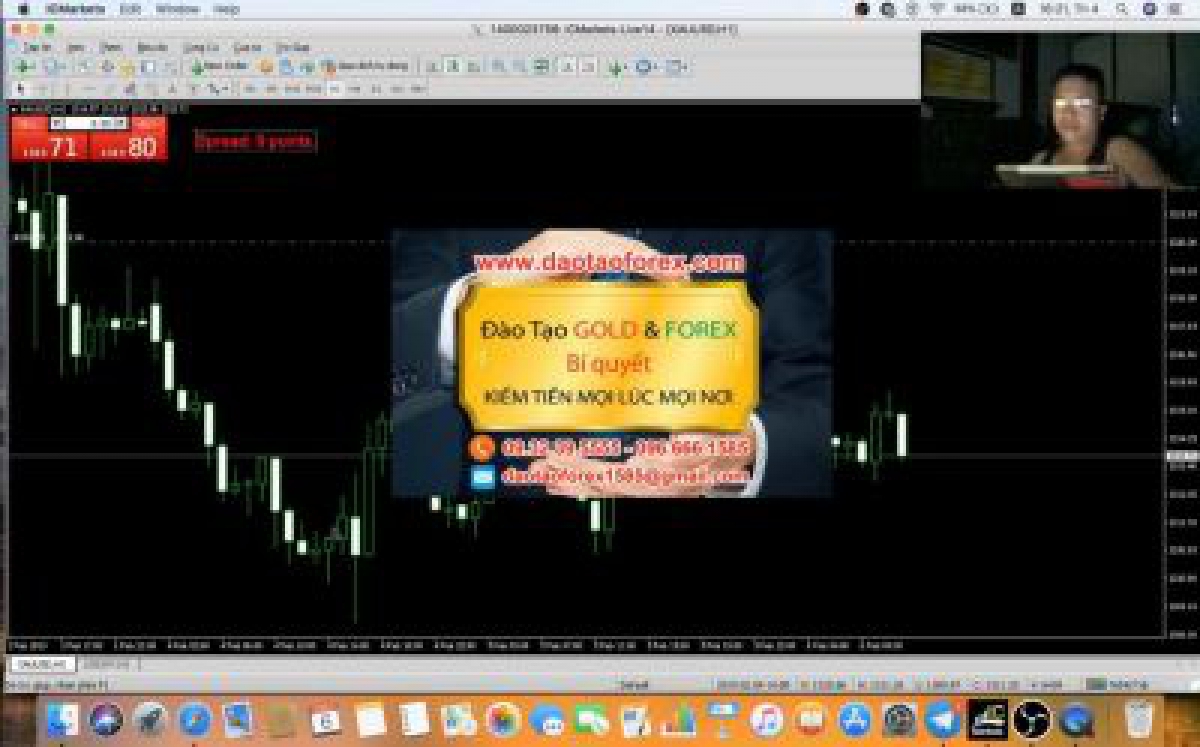1200x747 pixels.
Task: Select the MN timeframe button
Action: tap(417, 89)
